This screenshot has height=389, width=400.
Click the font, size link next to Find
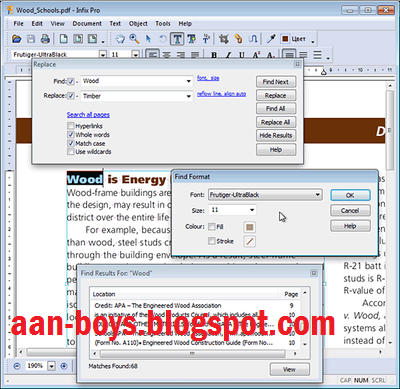coord(208,78)
